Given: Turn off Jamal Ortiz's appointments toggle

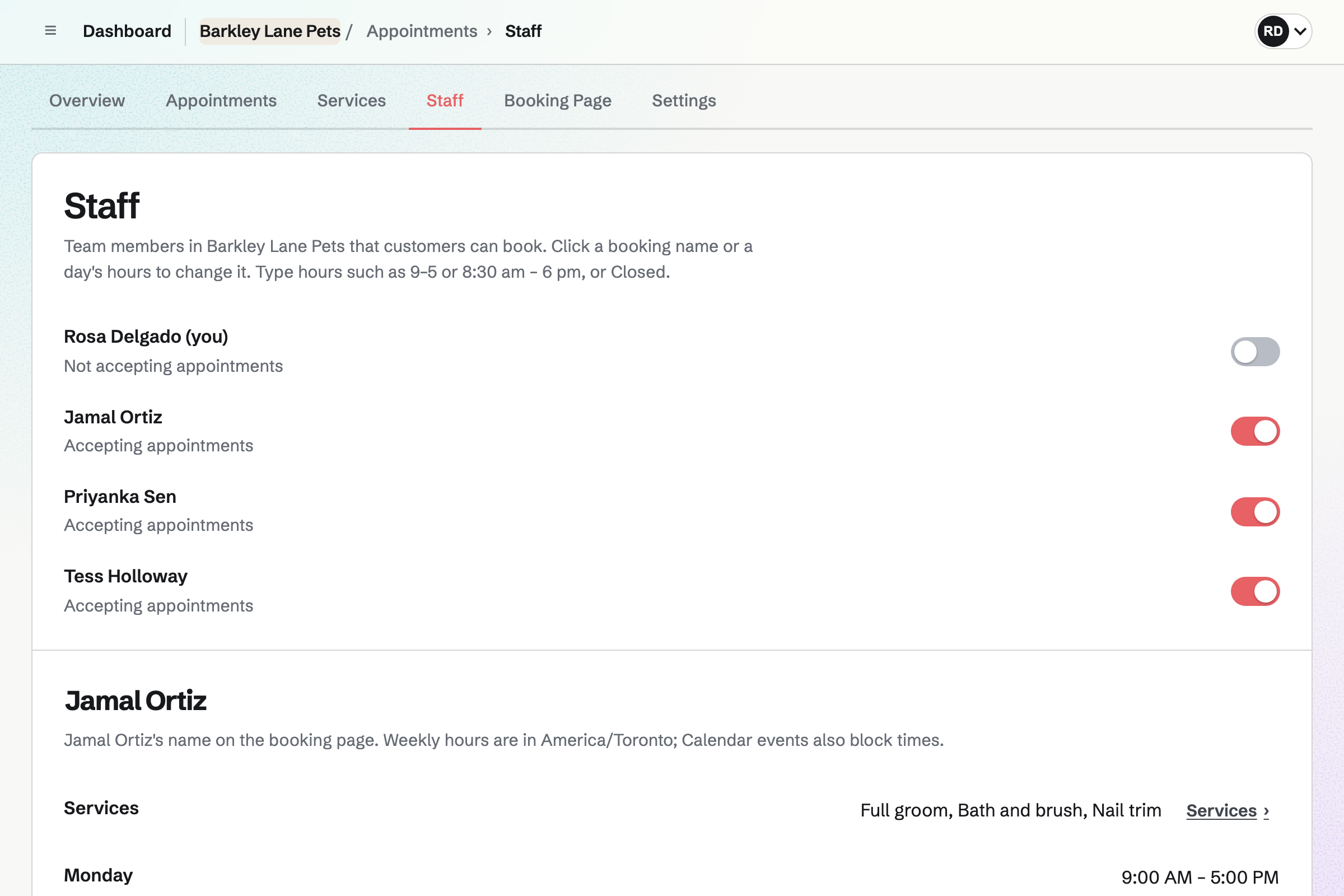Looking at the screenshot, I should pyautogui.click(x=1255, y=431).
